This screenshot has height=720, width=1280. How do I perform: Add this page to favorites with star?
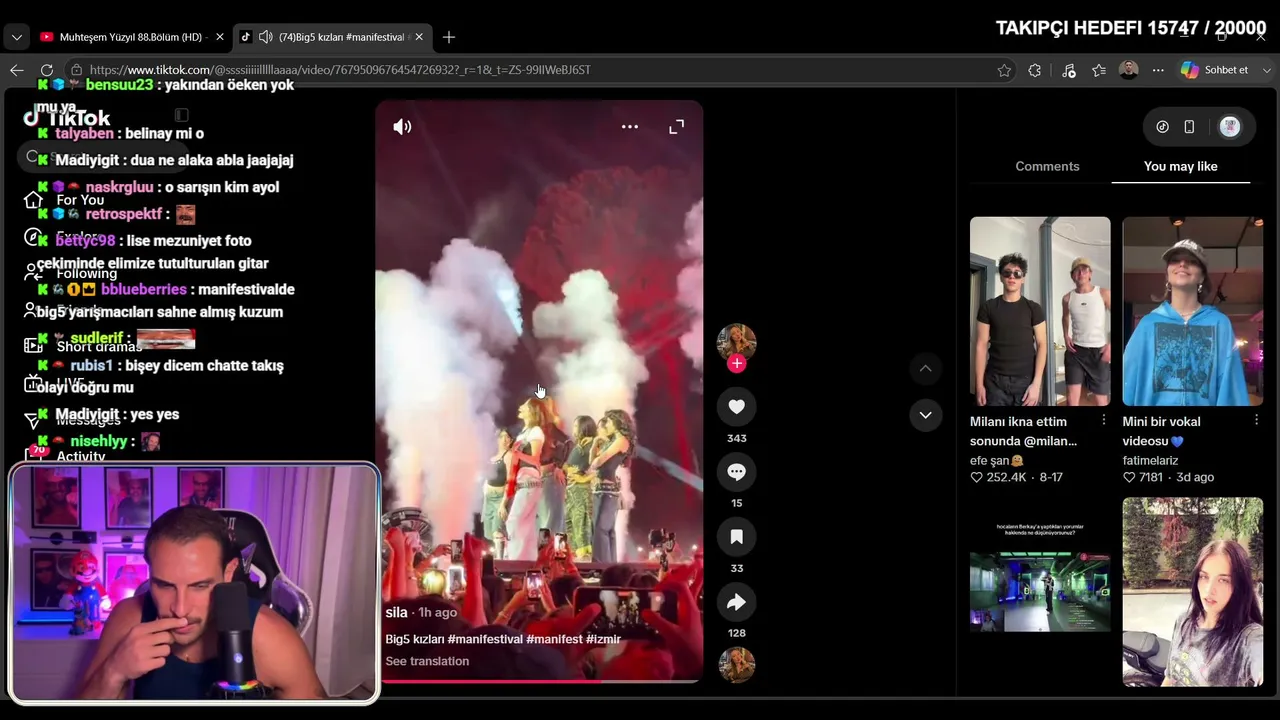1004,70
